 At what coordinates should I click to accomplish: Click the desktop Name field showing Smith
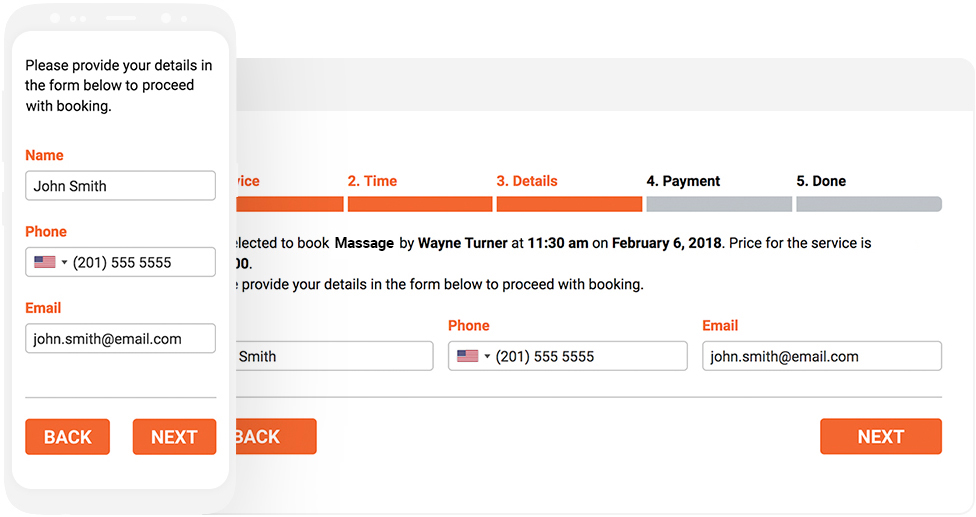click(335, 356)
